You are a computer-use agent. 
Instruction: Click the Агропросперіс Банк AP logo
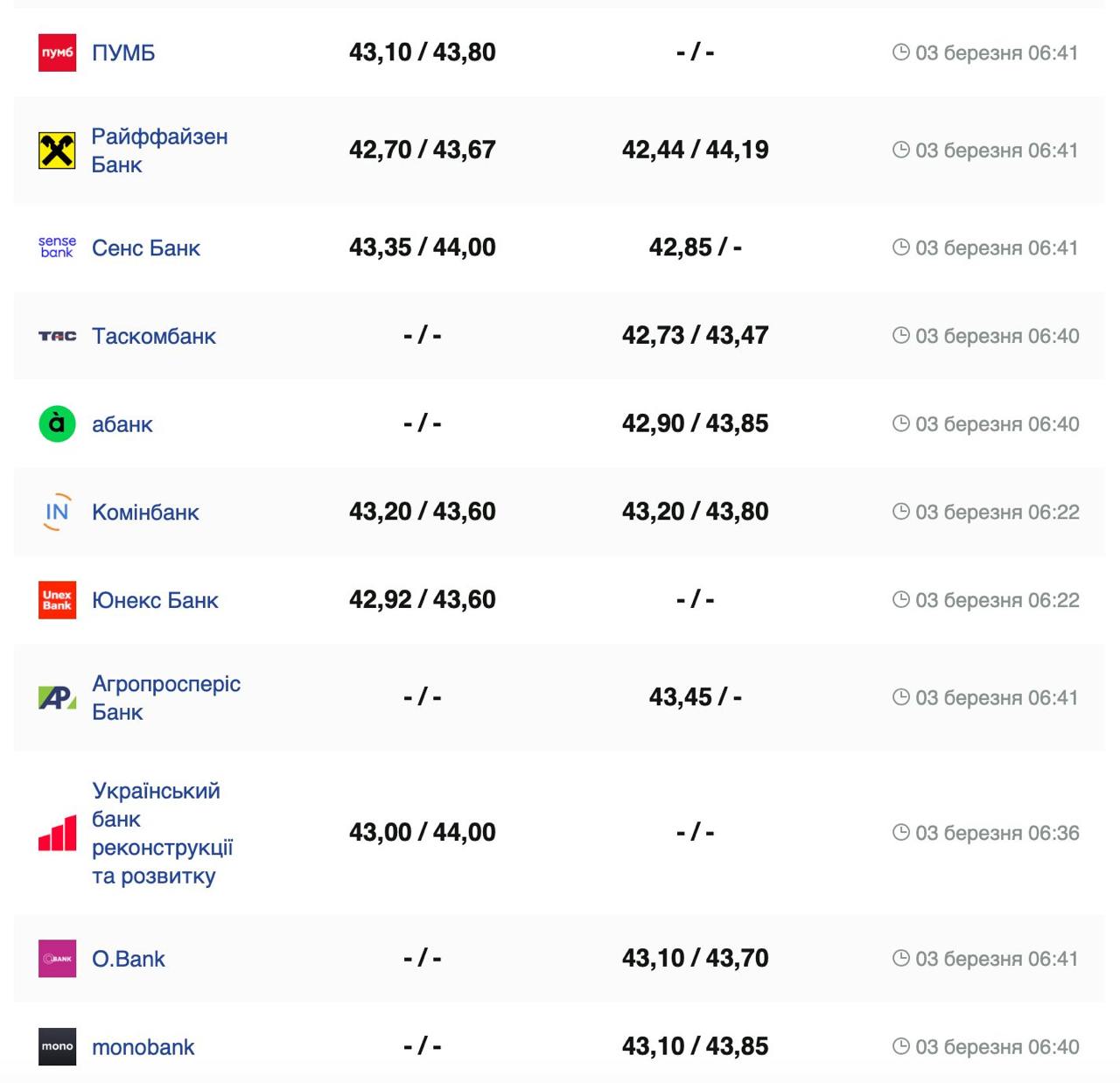57,698
